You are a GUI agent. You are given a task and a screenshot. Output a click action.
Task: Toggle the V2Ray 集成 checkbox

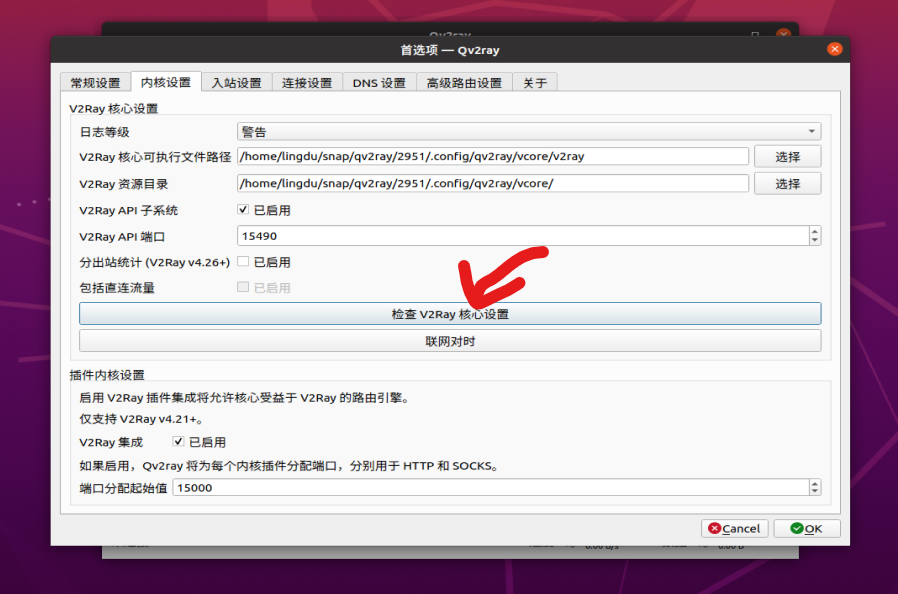tap(178, 441)
